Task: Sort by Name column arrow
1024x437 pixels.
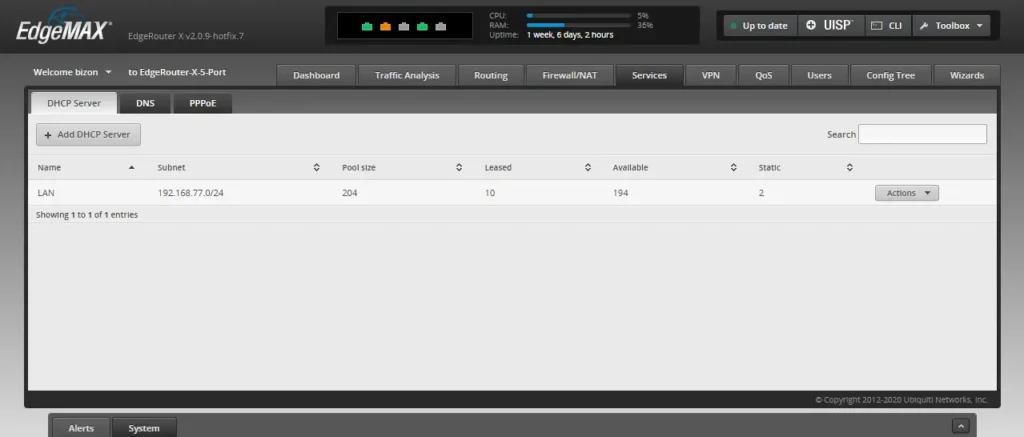Action: (x=132, y=168)
